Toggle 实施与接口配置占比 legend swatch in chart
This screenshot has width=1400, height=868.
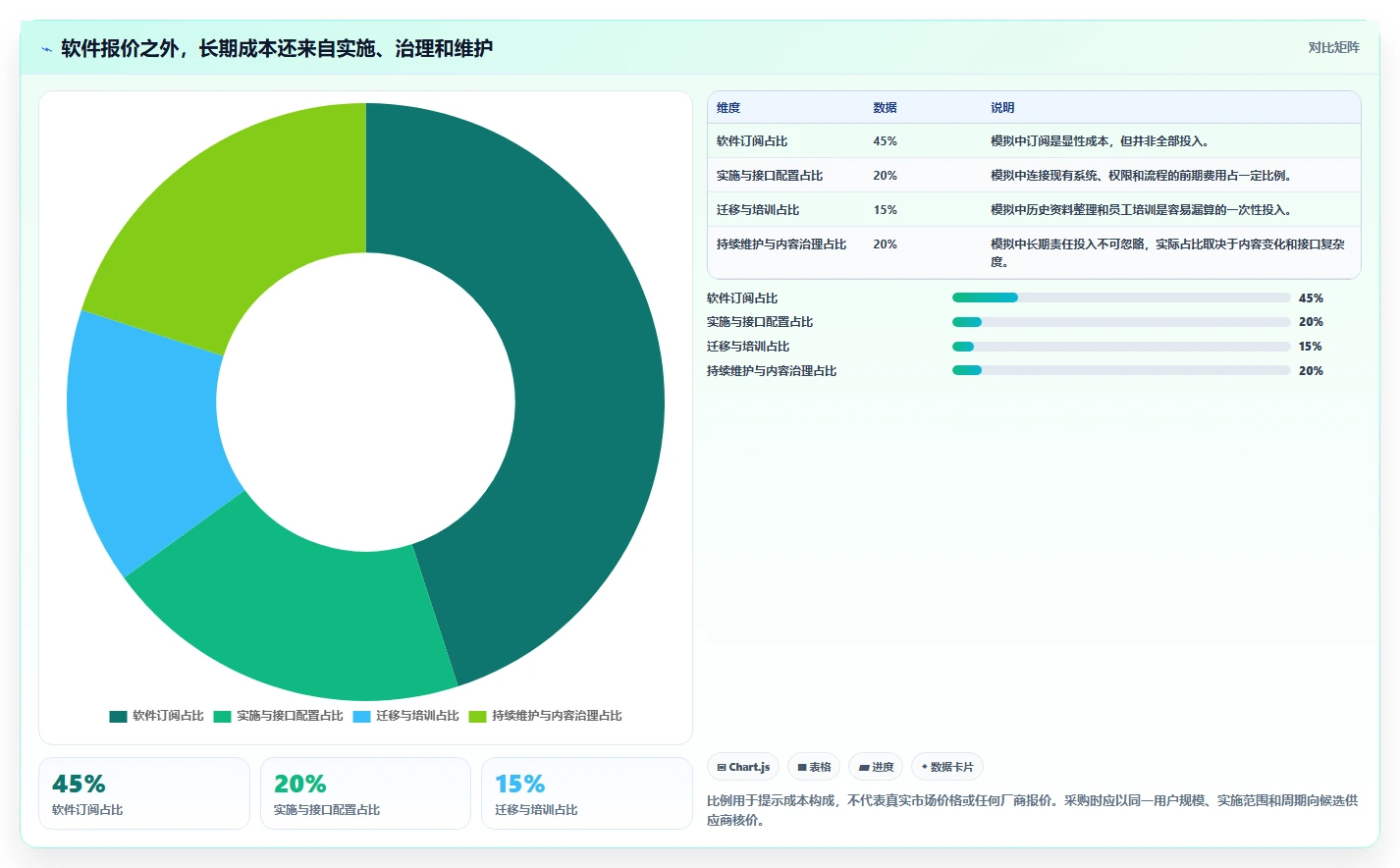coord(222,716)
